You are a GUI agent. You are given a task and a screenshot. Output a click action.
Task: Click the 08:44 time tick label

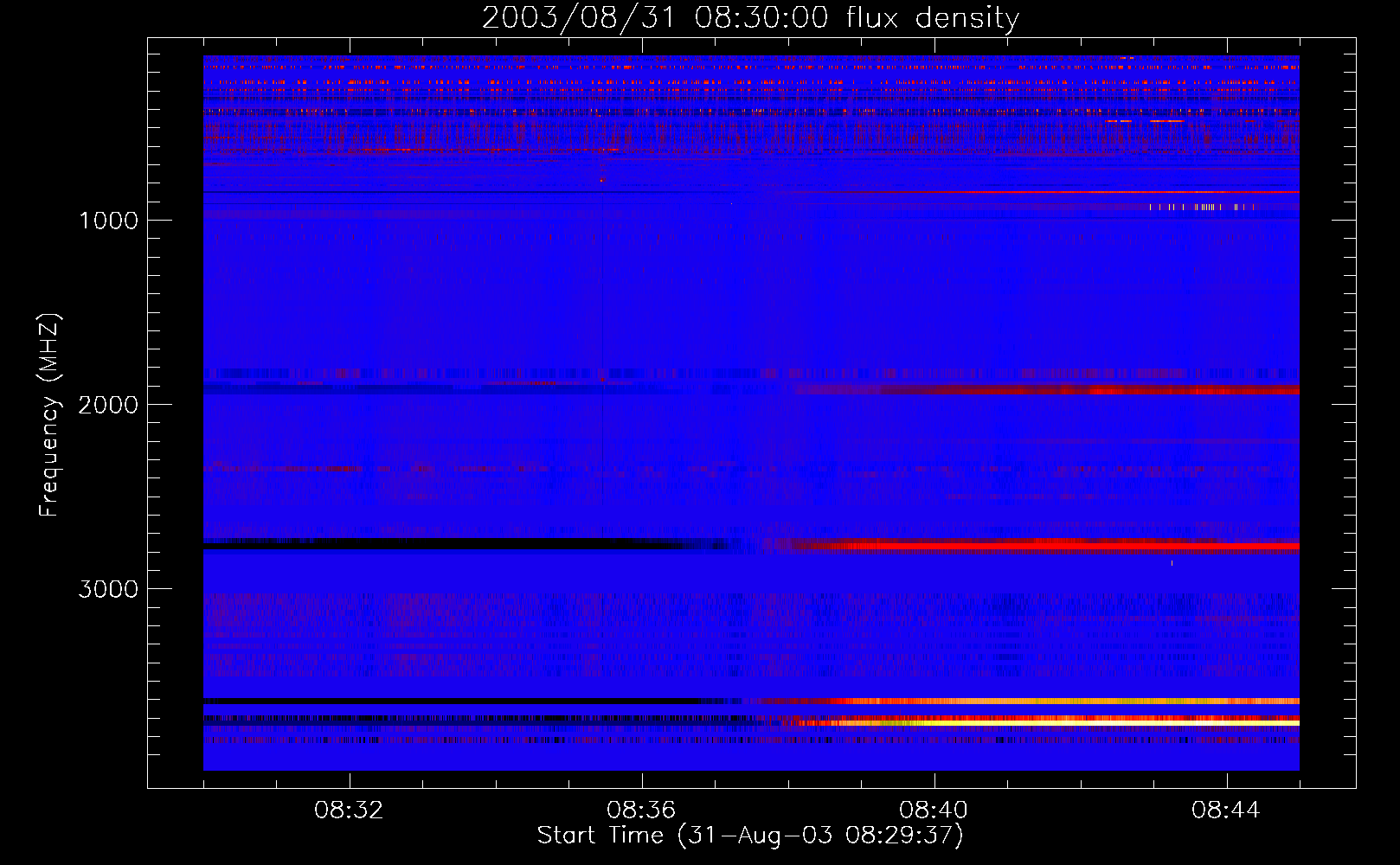pos(1227,811)
